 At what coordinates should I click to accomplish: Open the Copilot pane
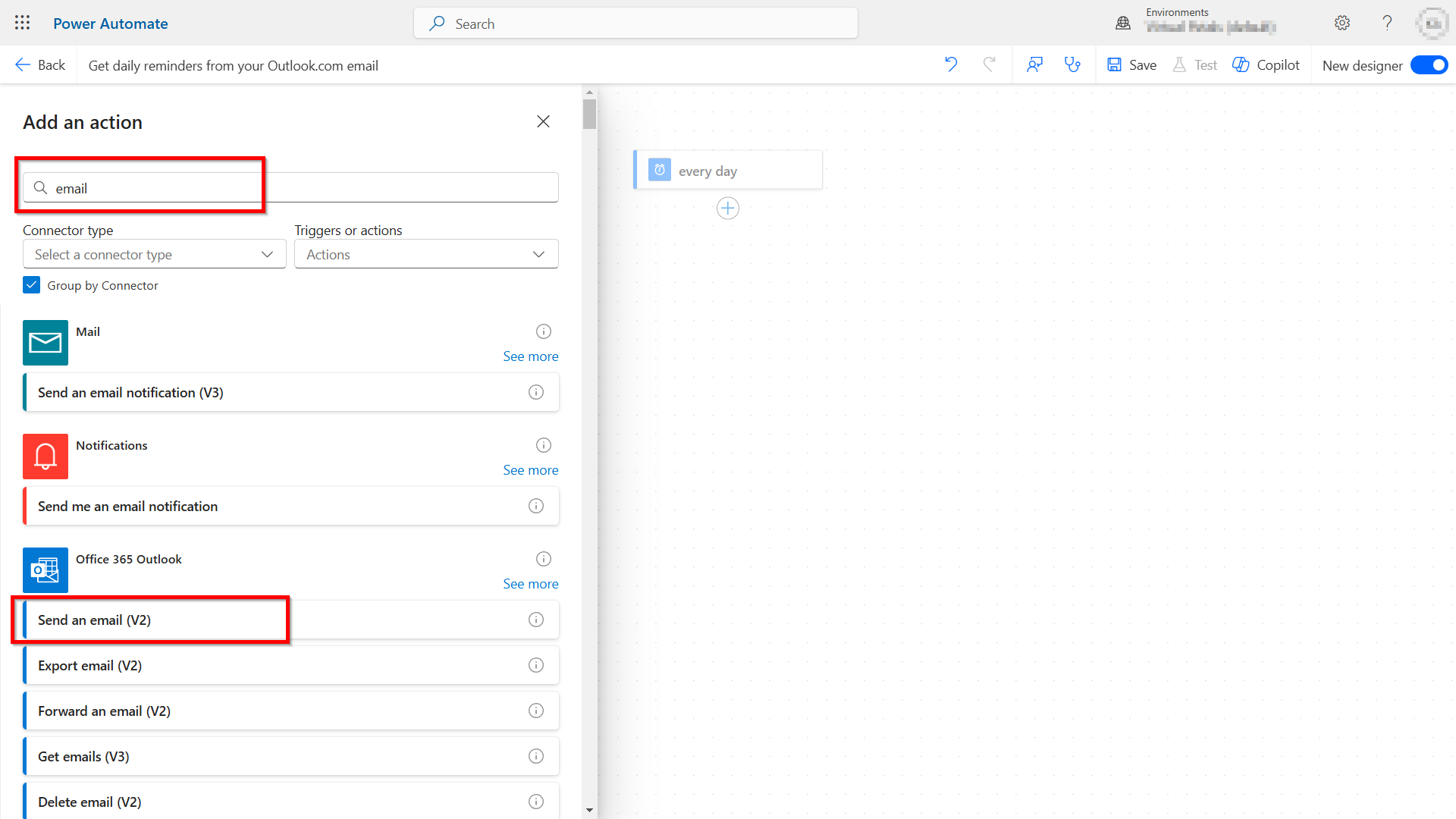[1266, 65]
